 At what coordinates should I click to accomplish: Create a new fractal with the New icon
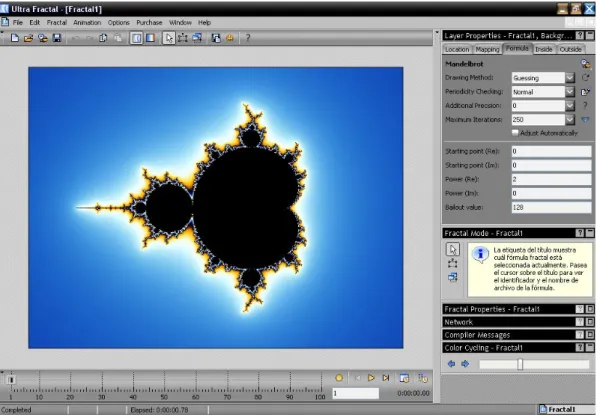(14, 38)
